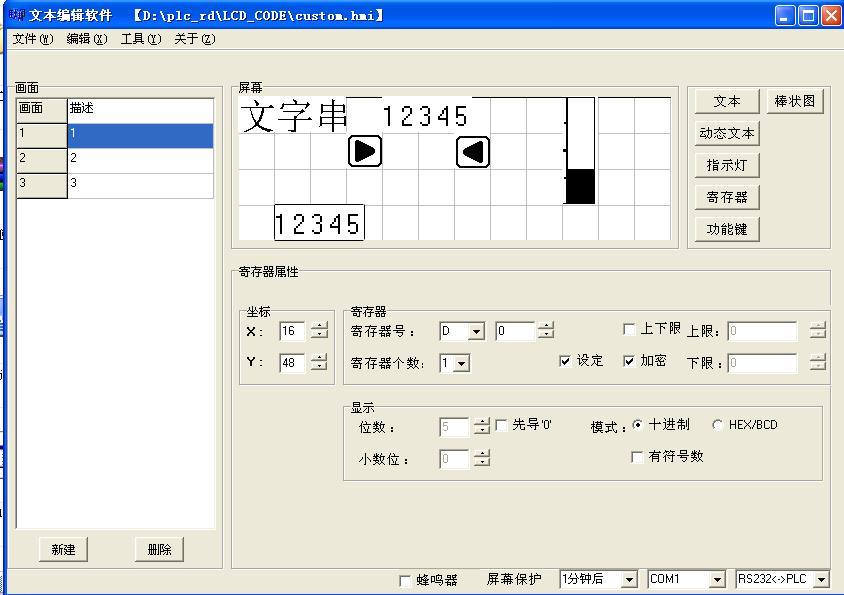Uncheck the 加密 encryption checkbox

tap(628, 361)
